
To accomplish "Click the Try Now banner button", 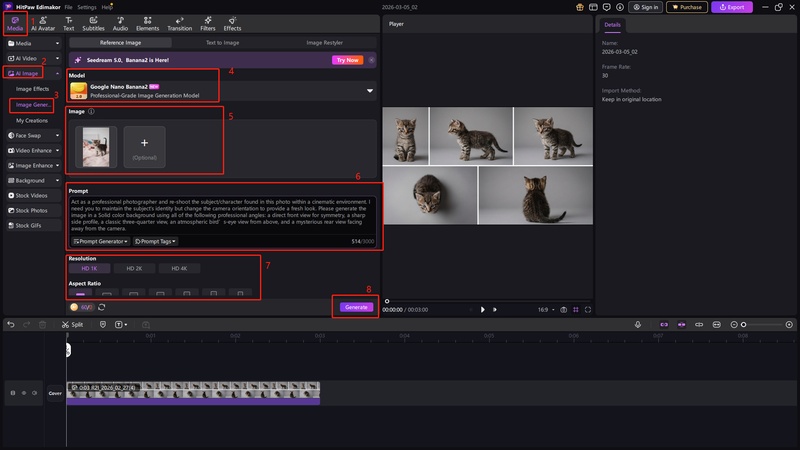I will [x=346, y=60].
